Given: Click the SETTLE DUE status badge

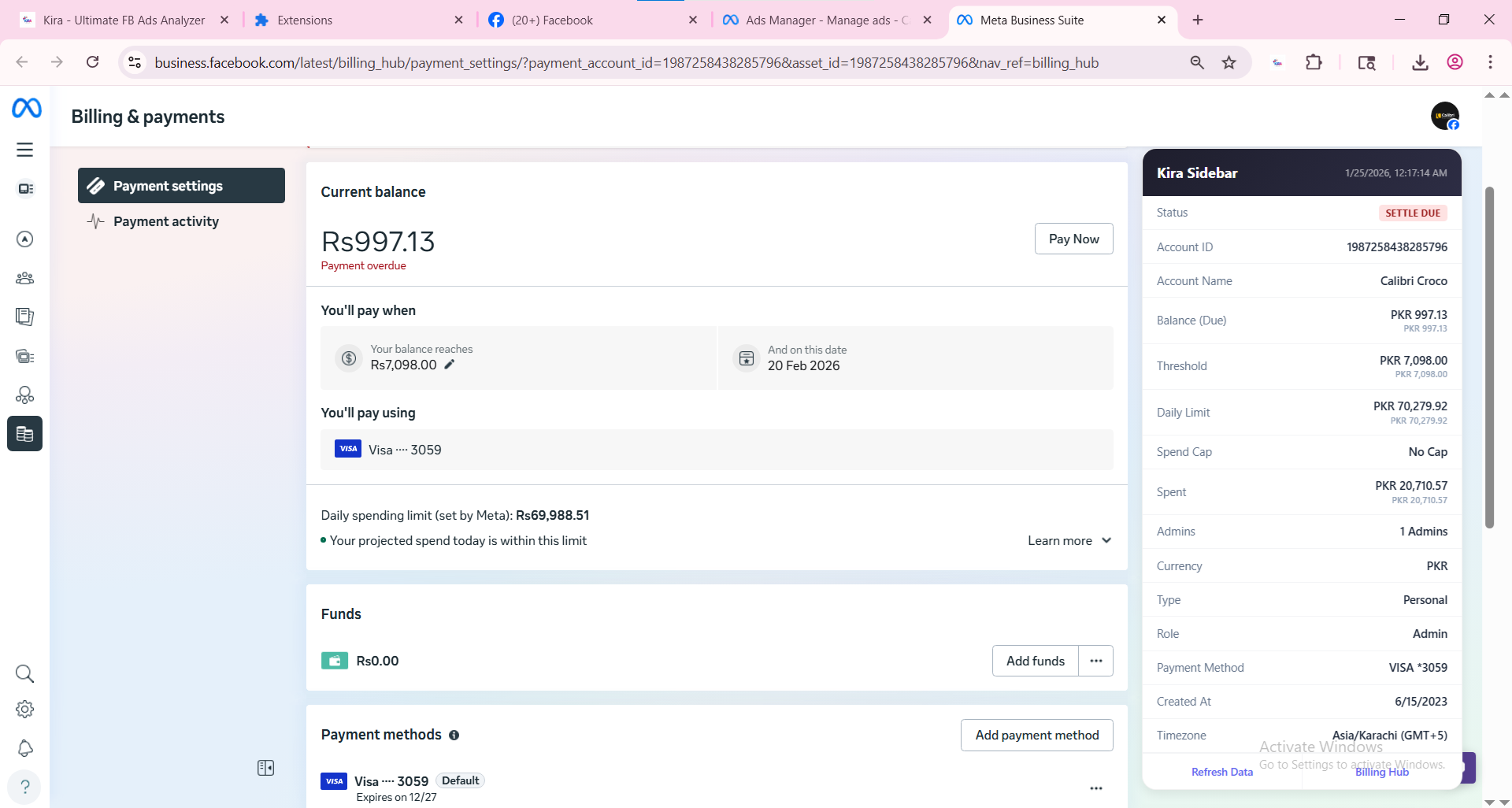Looking at the screenshot, I should (1413, 213).
